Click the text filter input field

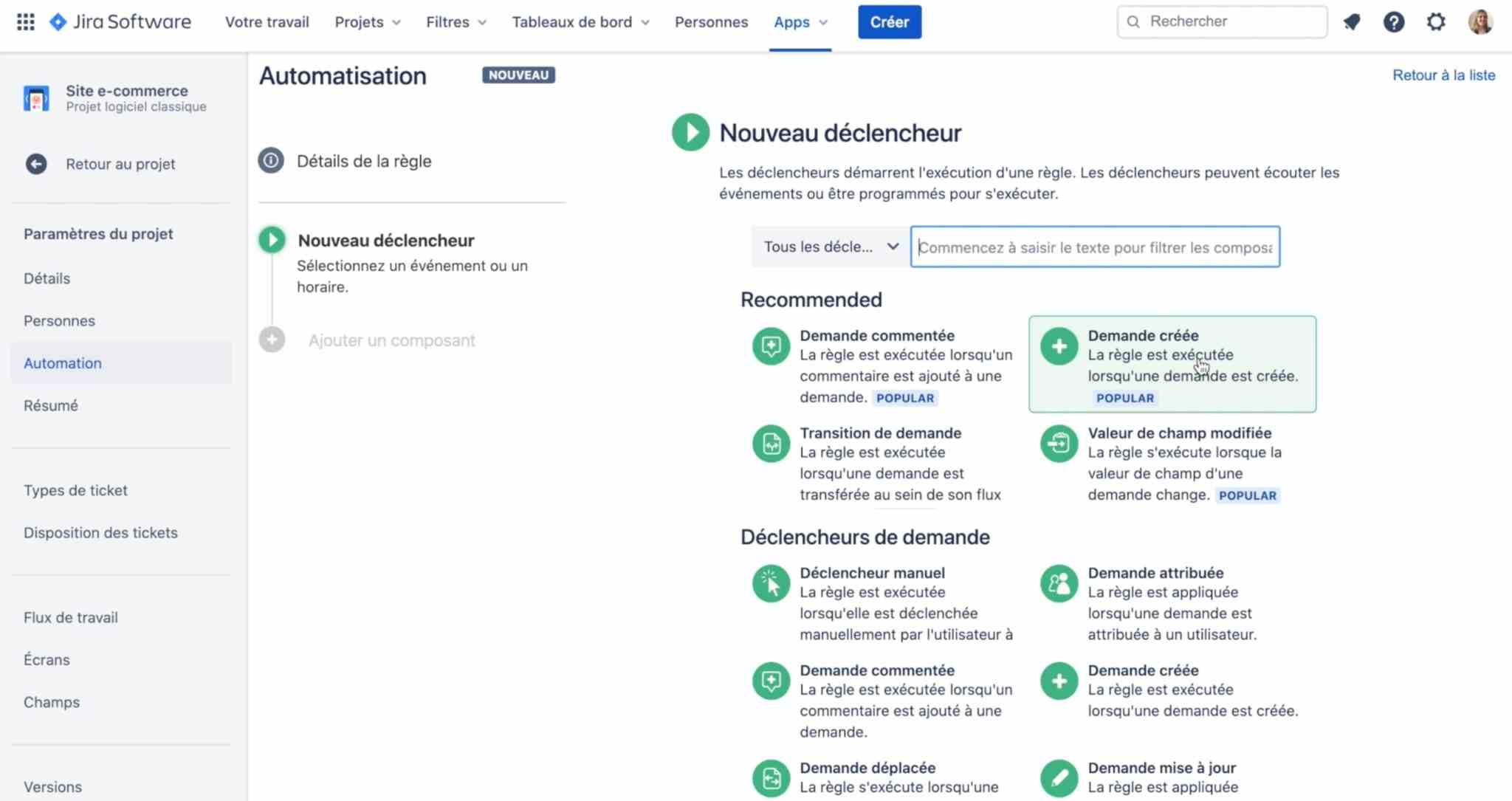pos(1095,247)
